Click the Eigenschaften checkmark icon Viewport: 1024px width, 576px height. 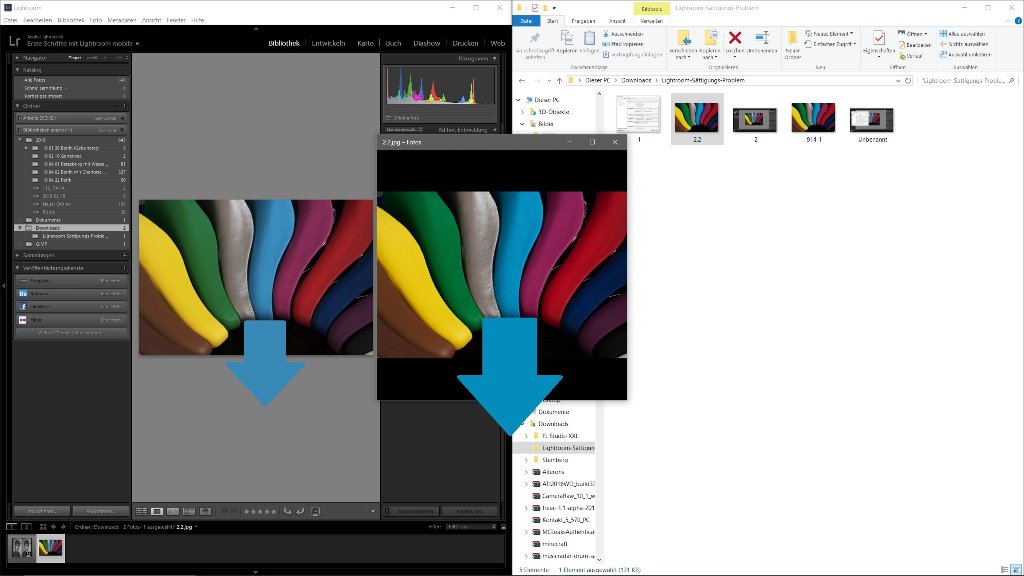point(879,38)
